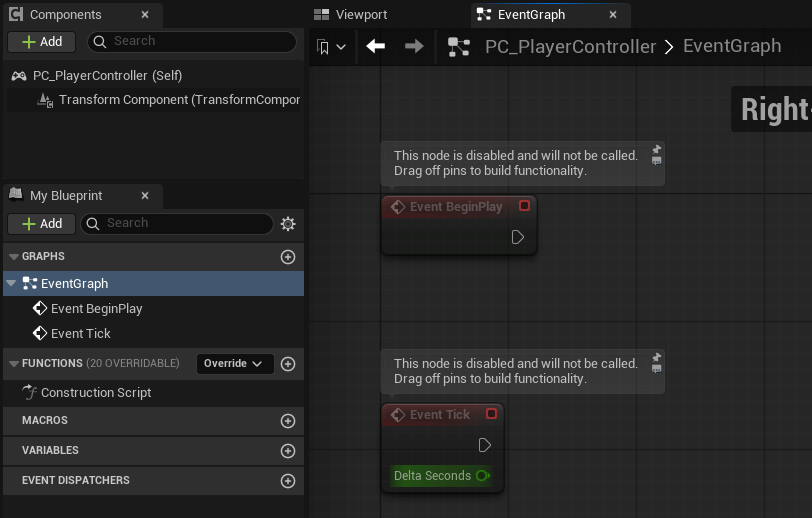Click the My Blueprint settings gear icon
Image resolution: width=812 pixels, height=518 pixels.
(x=288, y=224)
